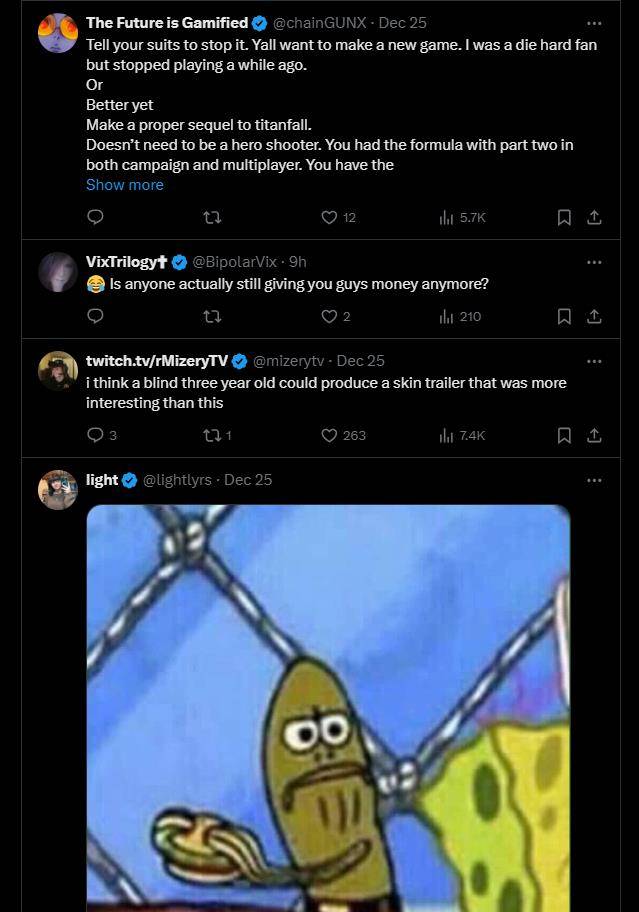639x912 pixels.
Task: Open more options for chainGUNX tweet
Action: [594, 22]
